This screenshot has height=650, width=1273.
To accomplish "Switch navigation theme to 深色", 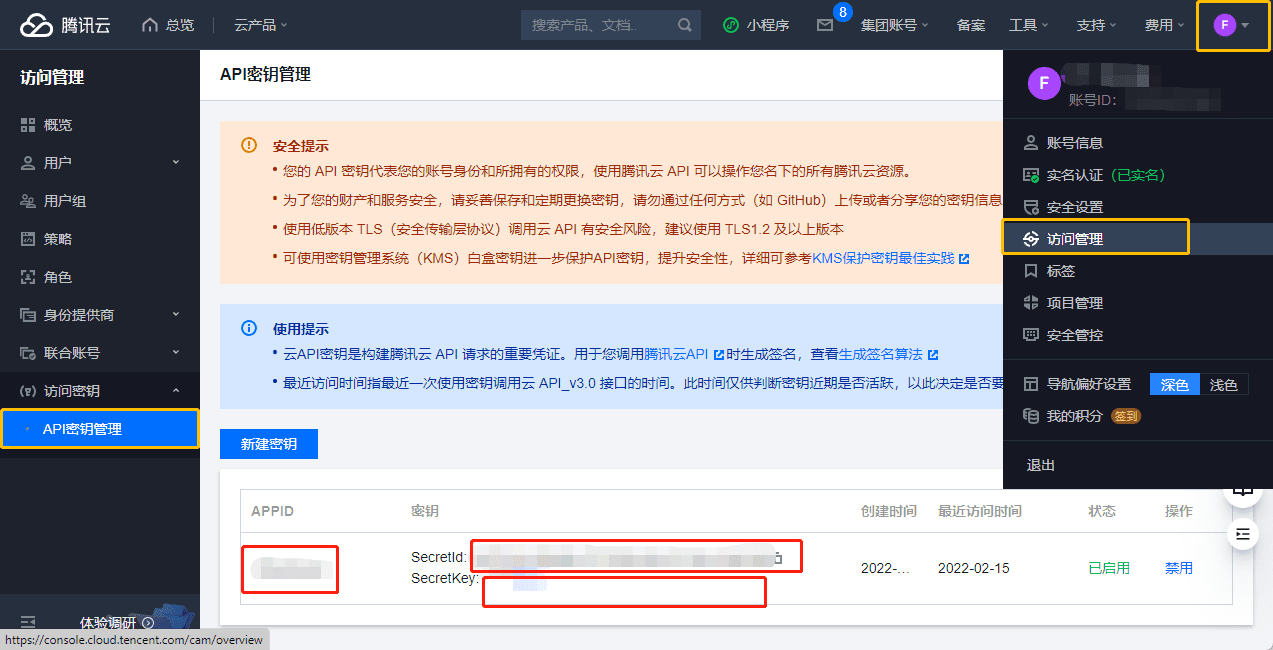I will pos(1174,384).
